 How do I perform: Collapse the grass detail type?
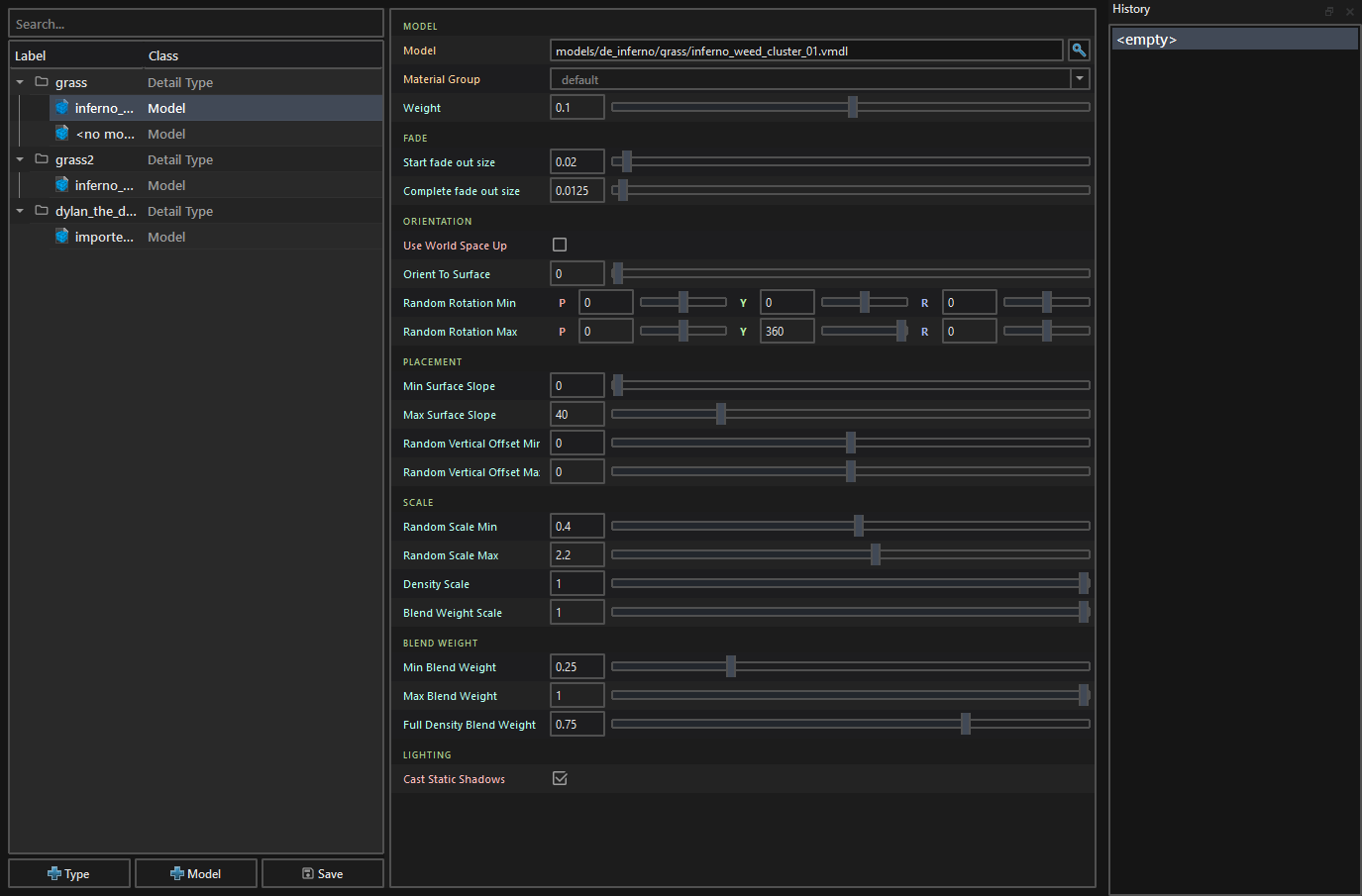point(20,82)
